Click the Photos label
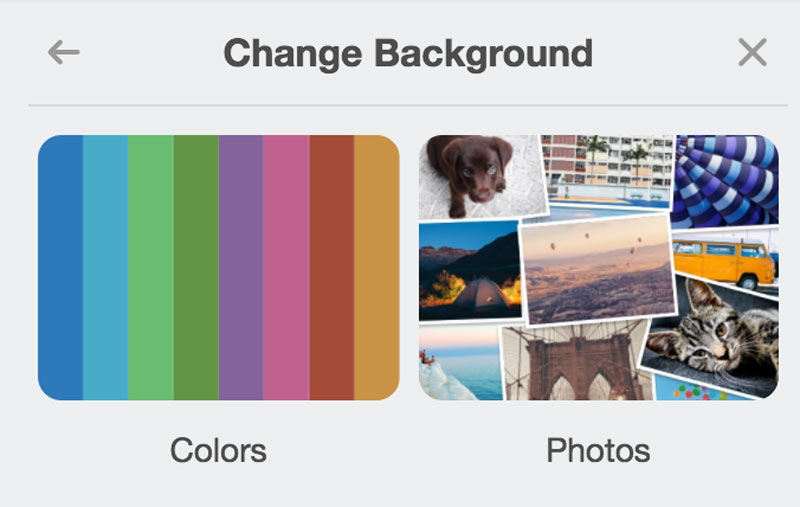This screenshot has width=800, height=507. [x=598, y=450]
